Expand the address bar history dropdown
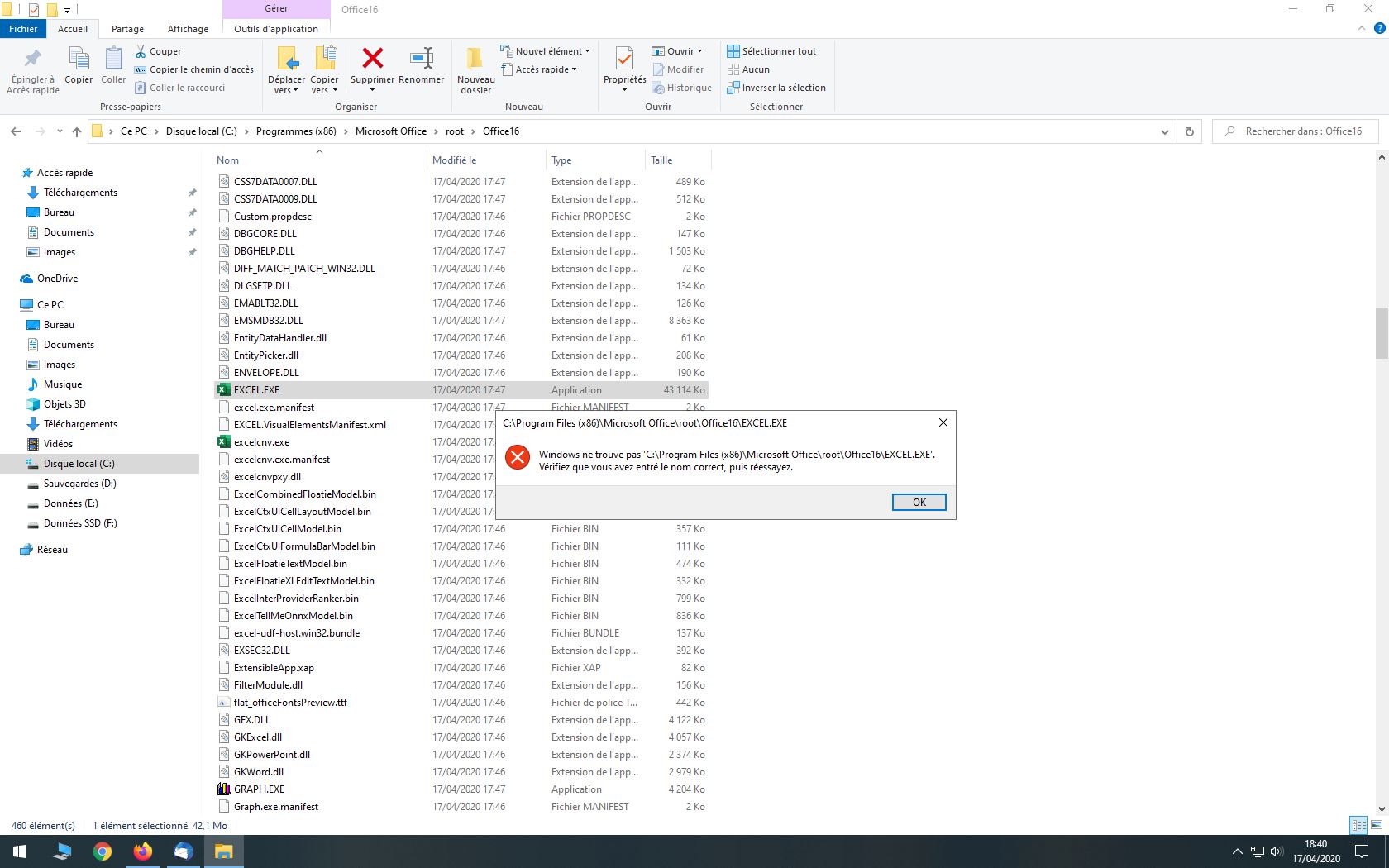This screenshot has height=868, width=1389. click(1165, 131)
